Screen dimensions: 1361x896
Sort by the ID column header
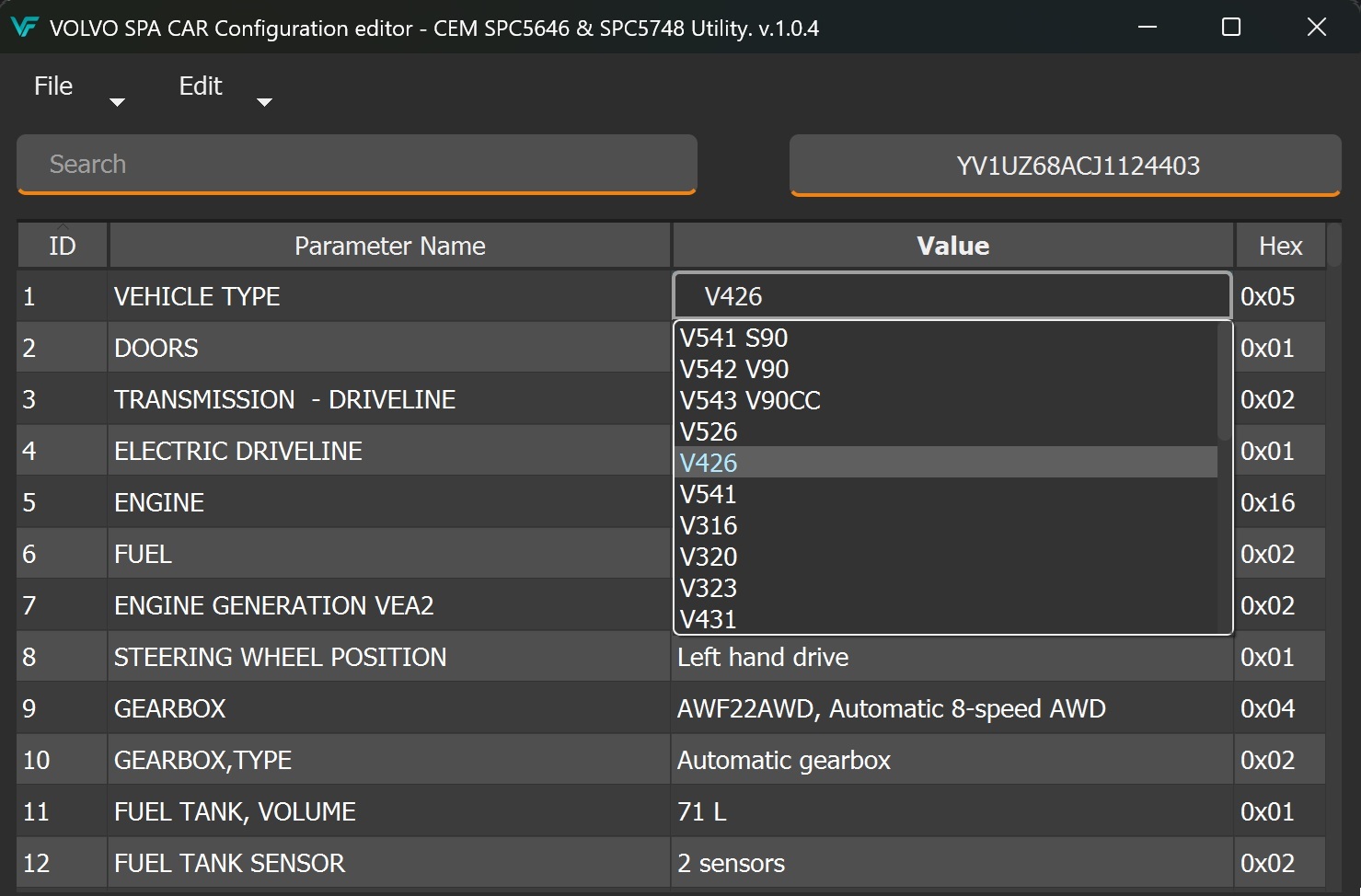click(62, 246)
